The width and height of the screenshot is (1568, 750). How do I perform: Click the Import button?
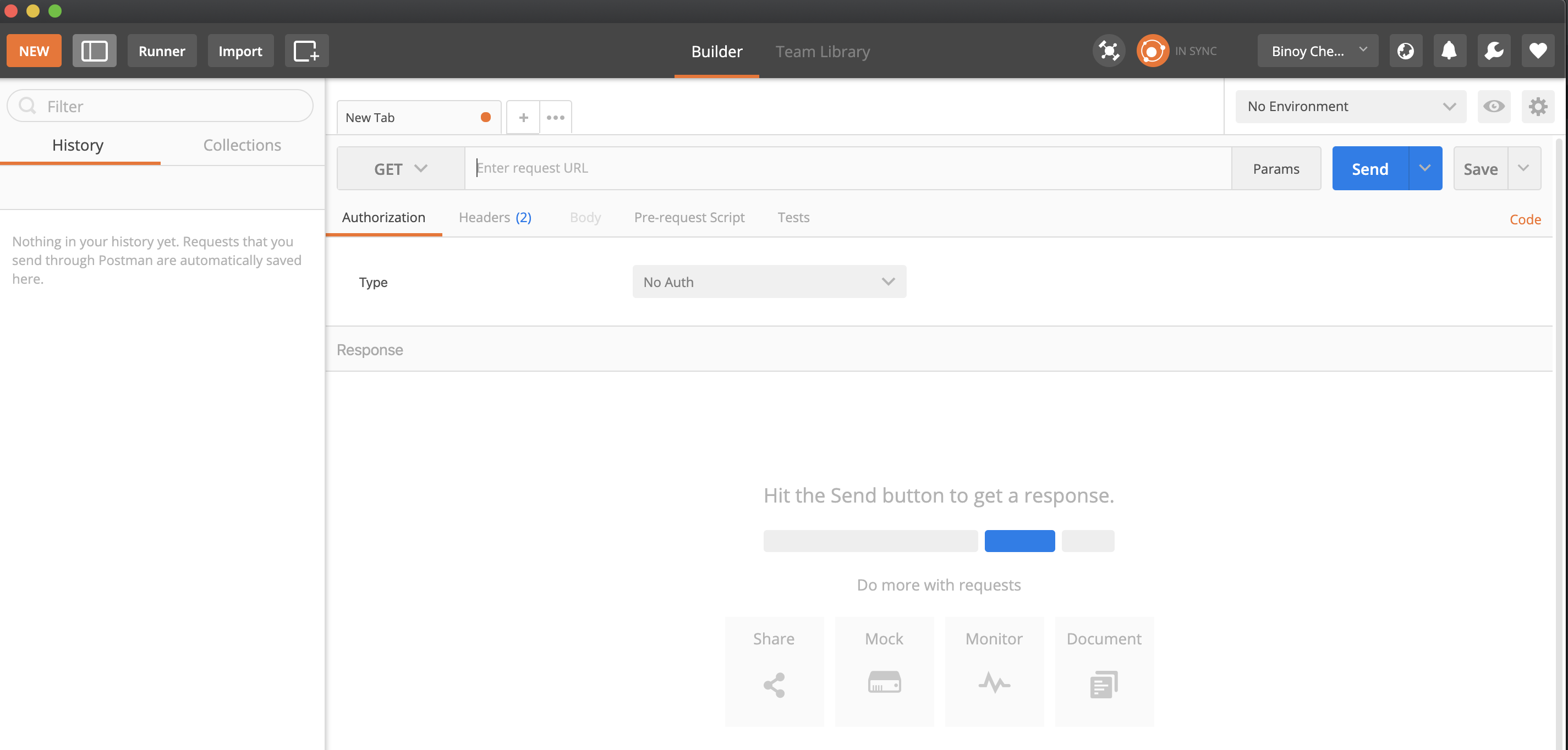240,51
